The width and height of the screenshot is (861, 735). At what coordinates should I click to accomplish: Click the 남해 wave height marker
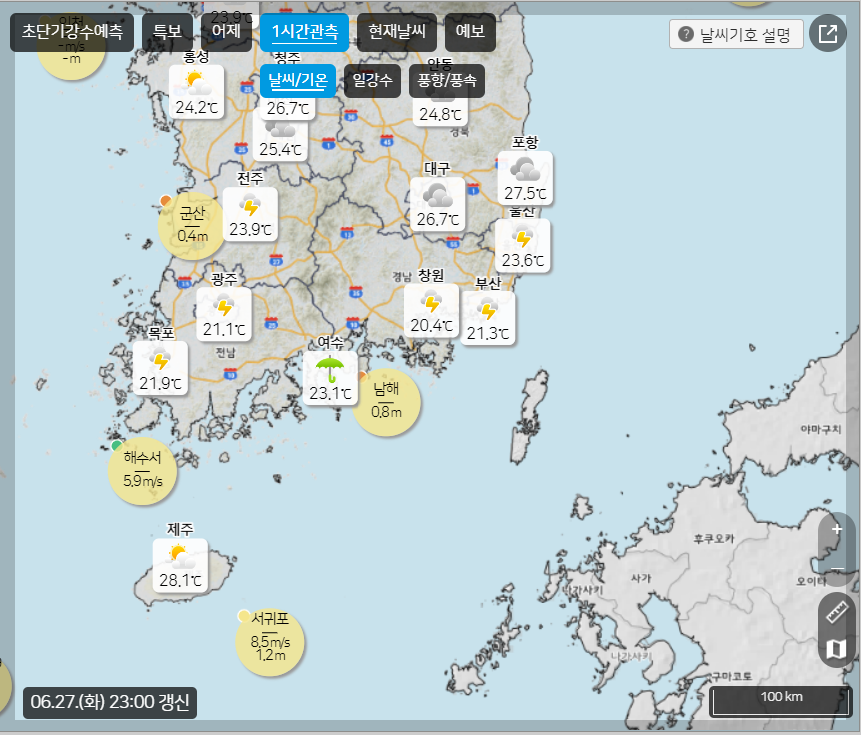[x=386, y=401]
